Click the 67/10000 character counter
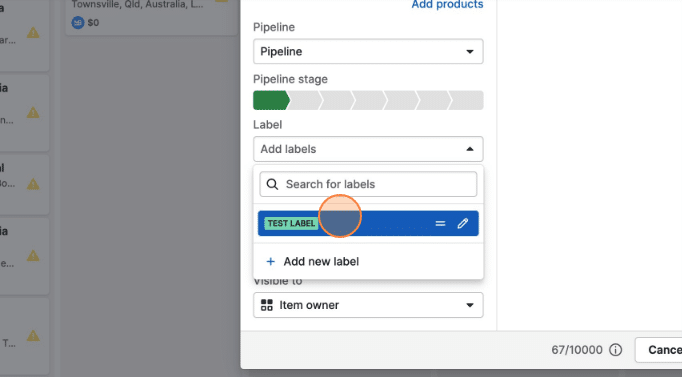682x377 pixels. (577, 350)
